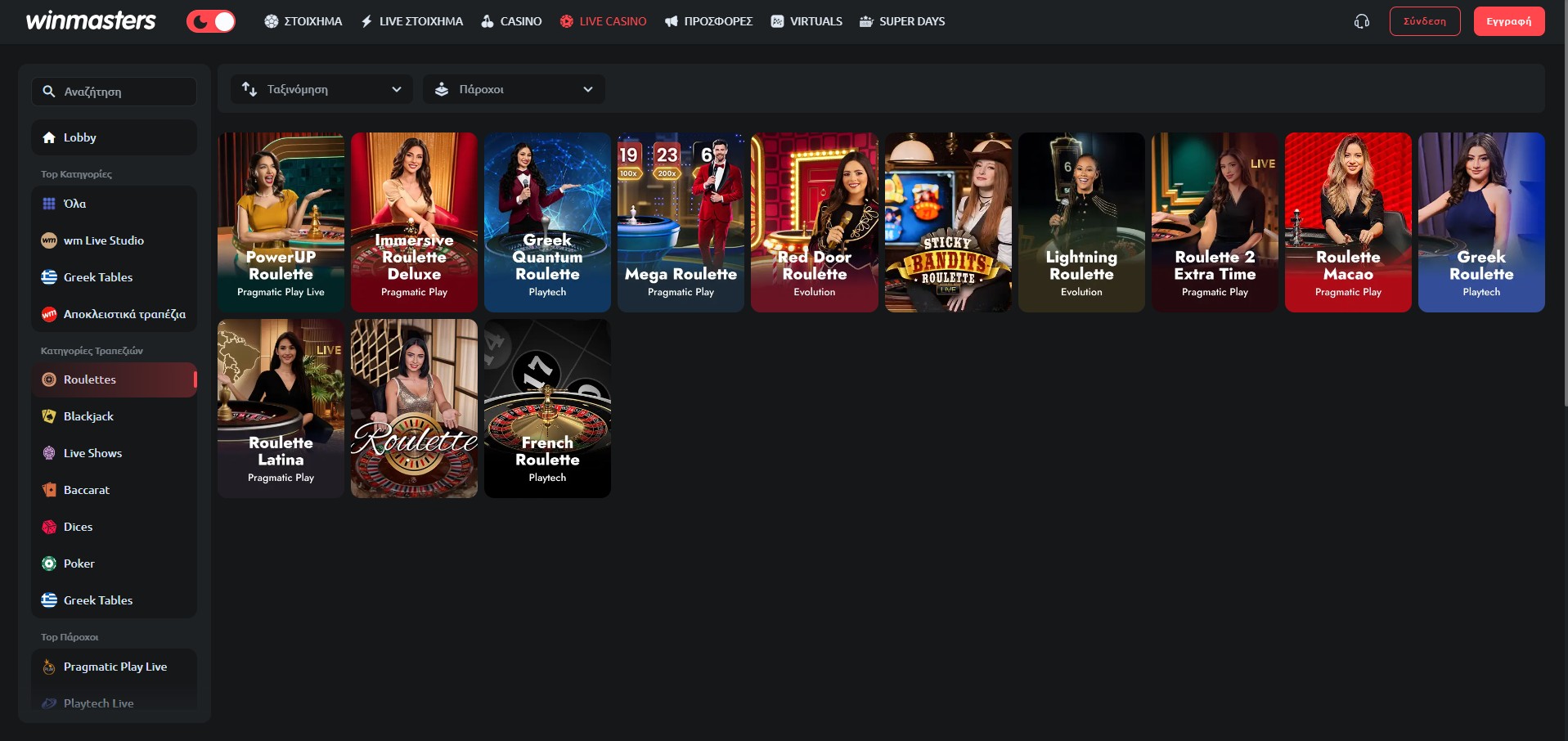The width and height of the screenshot is (1568, 741).
Task: Open the Ταξινόμηση sorting dropdown
Action: (322, 89)
